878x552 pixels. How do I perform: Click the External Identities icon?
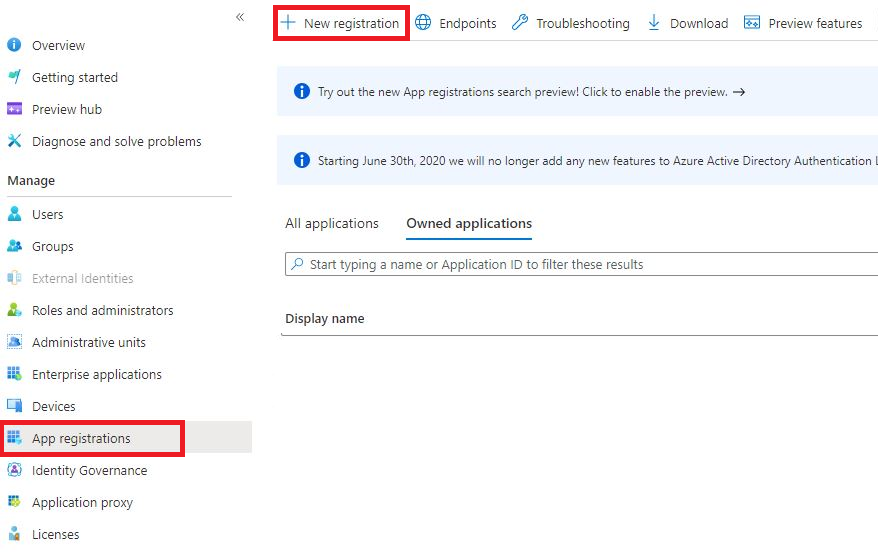click(15, 278)
